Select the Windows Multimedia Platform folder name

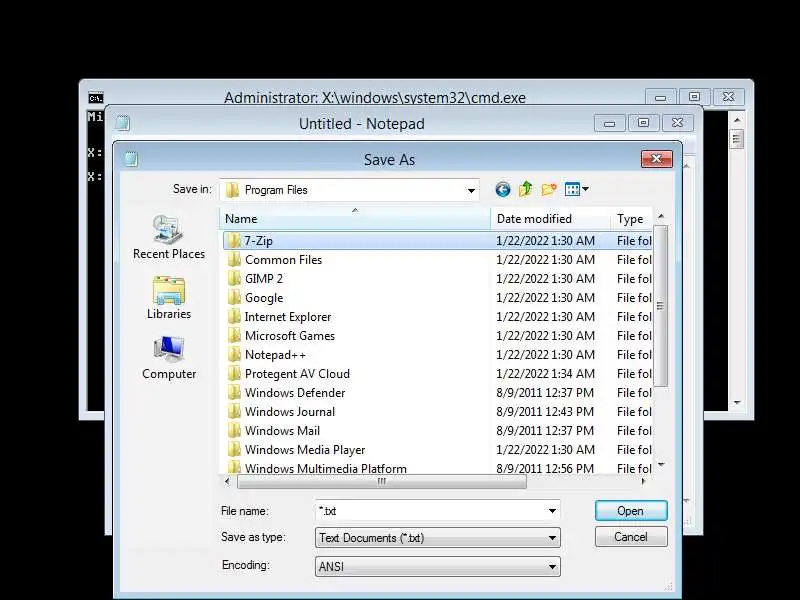326,468
